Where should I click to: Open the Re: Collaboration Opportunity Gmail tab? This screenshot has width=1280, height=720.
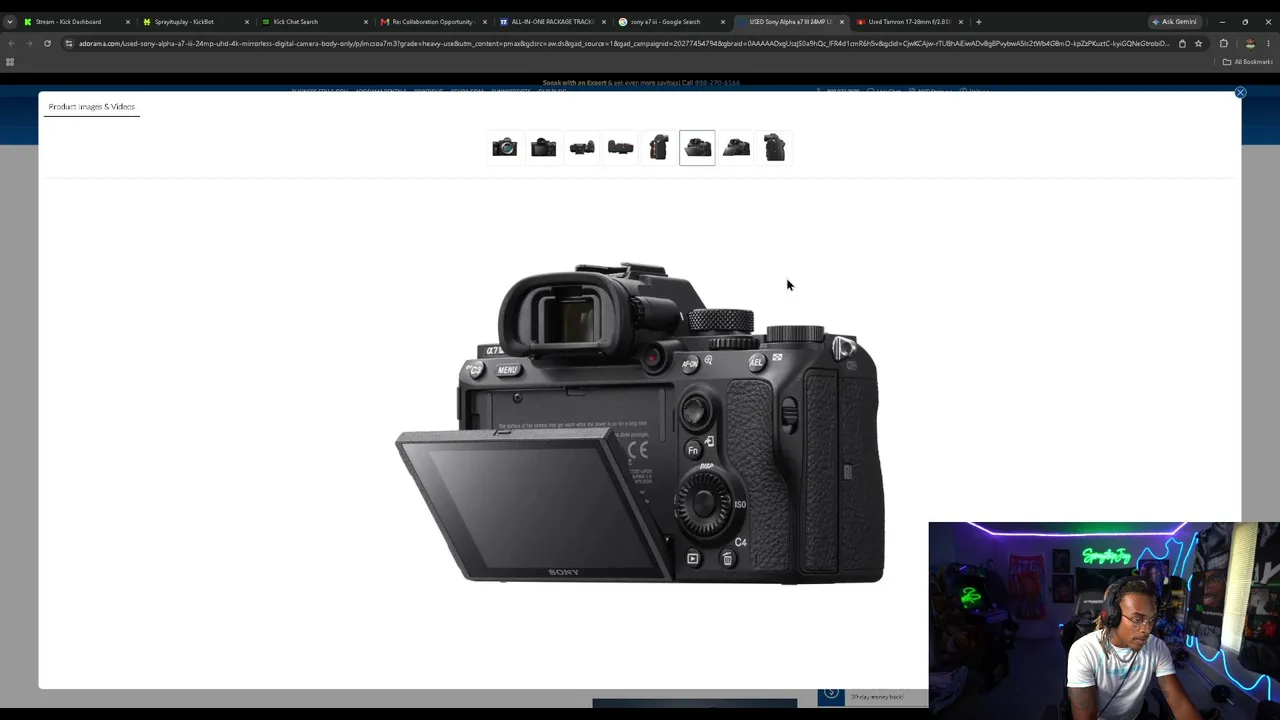pyautogui.click(x=433, y=22)
